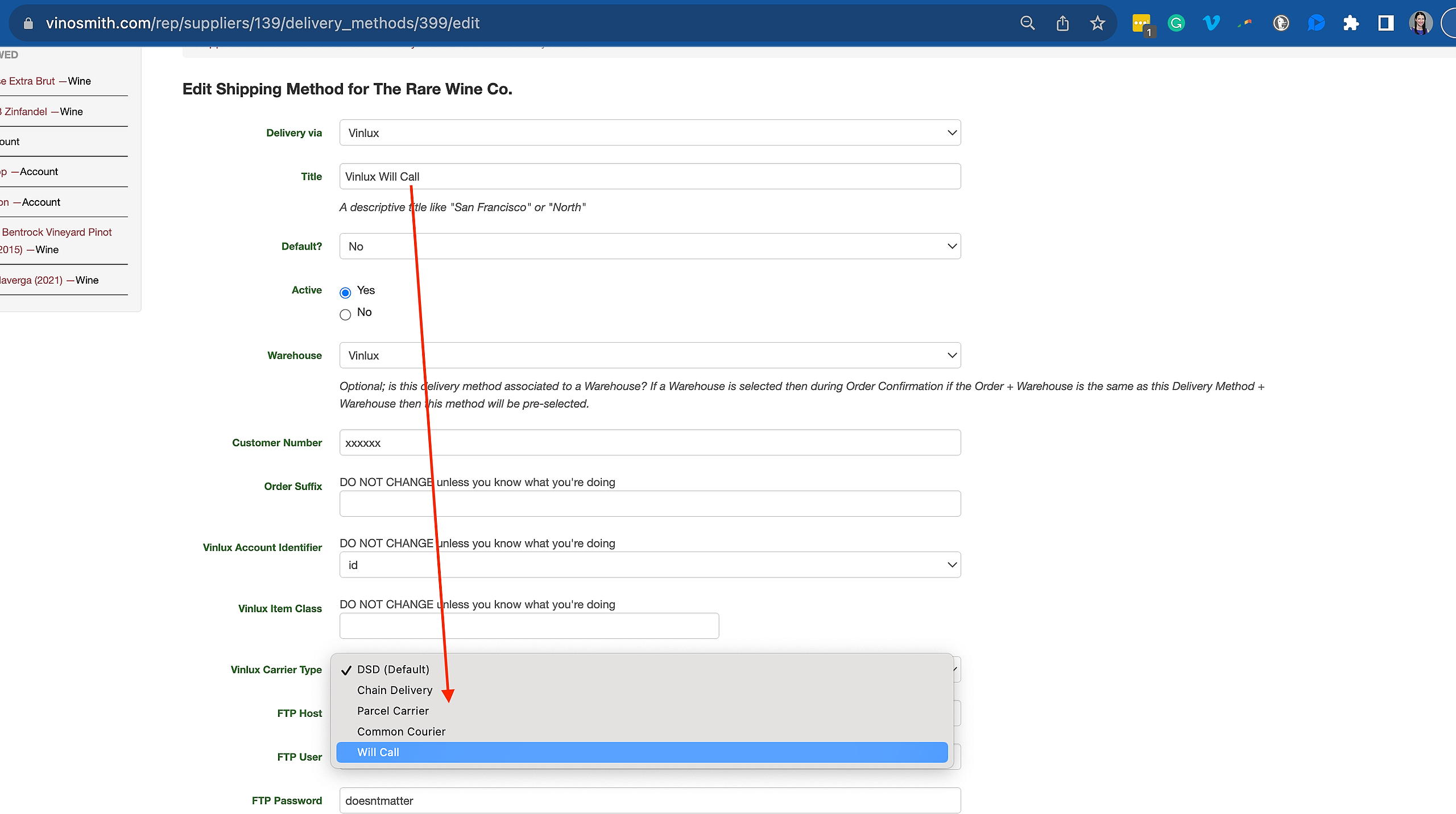Open the Vinlux Account Identifier dropdown
Image resolution: width=1456 pixels, height=814 pixels.
click(x=650, y=564)
